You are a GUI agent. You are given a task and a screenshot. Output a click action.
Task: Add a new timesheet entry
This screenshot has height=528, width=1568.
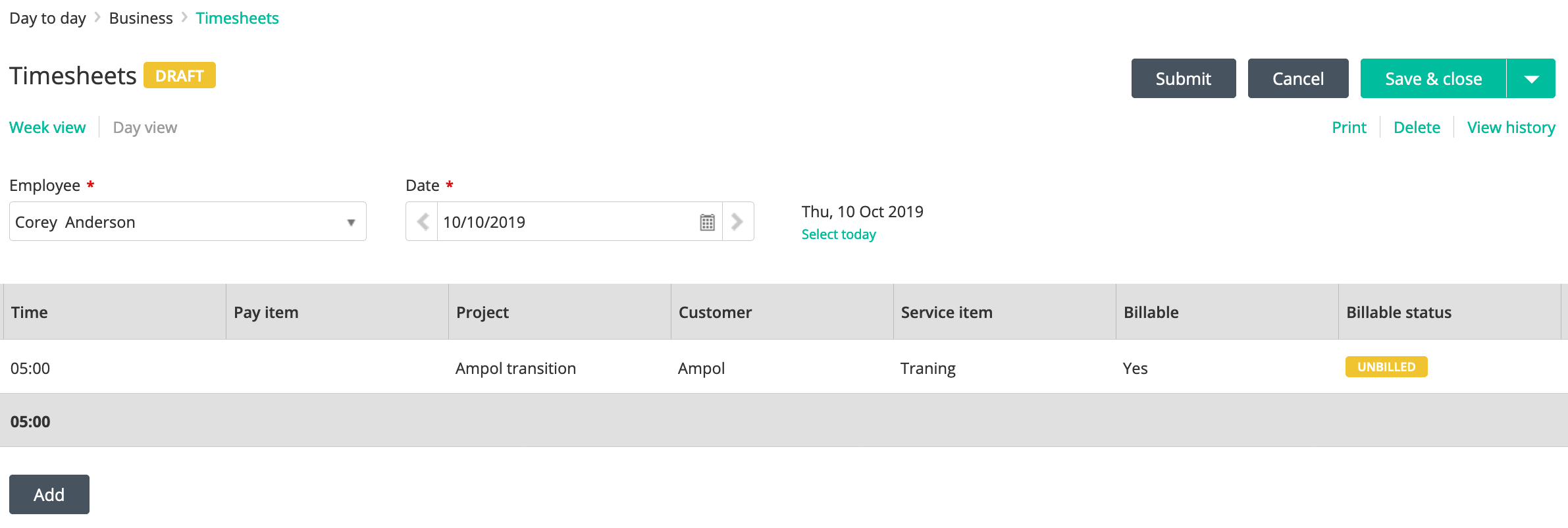[49, 494]
